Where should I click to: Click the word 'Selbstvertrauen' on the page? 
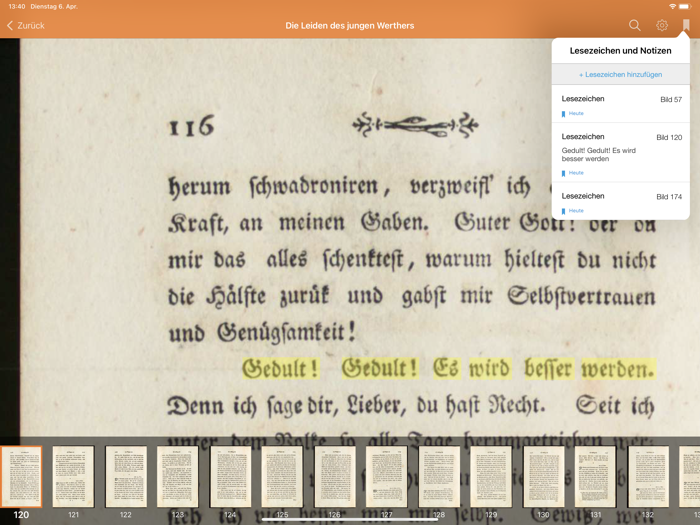[x=581, y=296]
